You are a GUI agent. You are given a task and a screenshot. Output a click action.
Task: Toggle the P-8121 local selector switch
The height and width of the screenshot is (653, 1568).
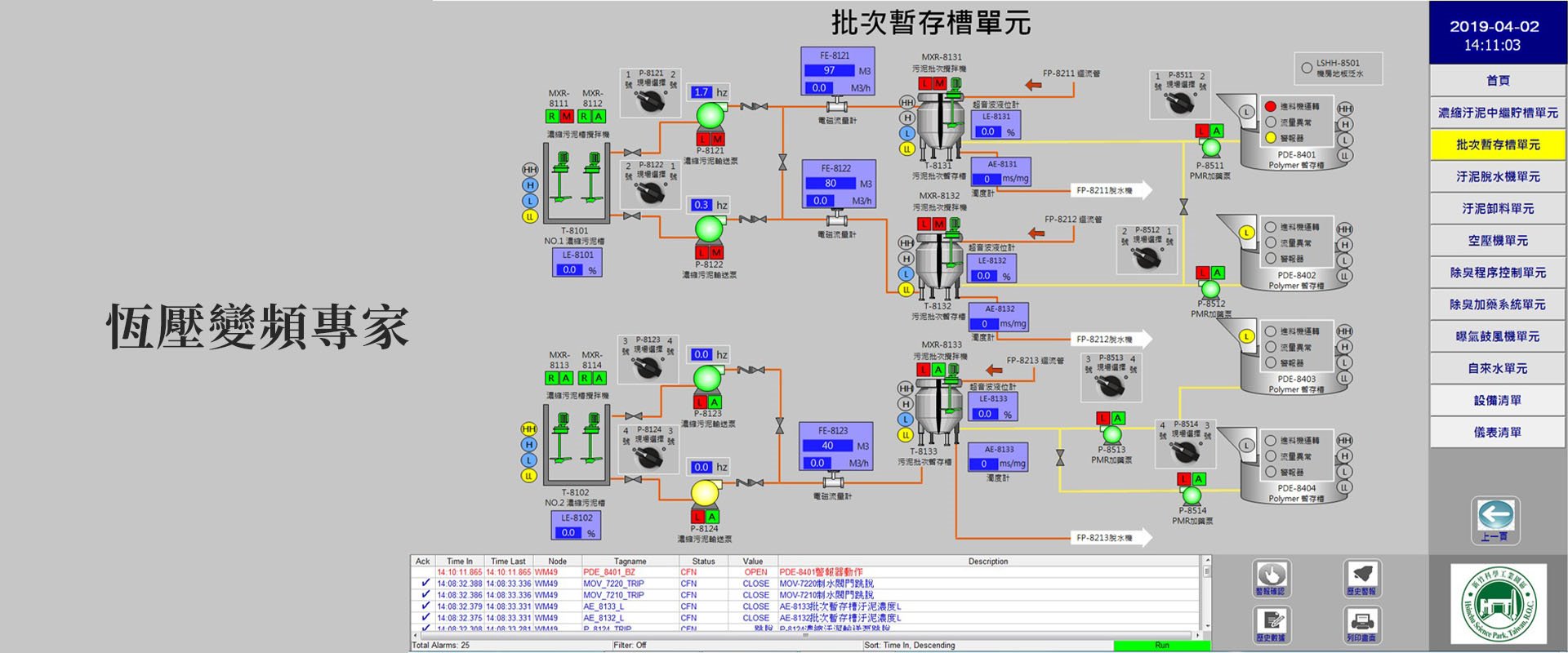[652, 101]
